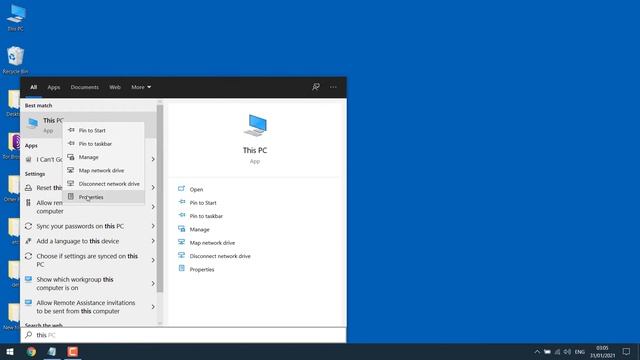Open This PC desktop icon
This screenshot has width=640, height=360.
(x=16, y=18)
